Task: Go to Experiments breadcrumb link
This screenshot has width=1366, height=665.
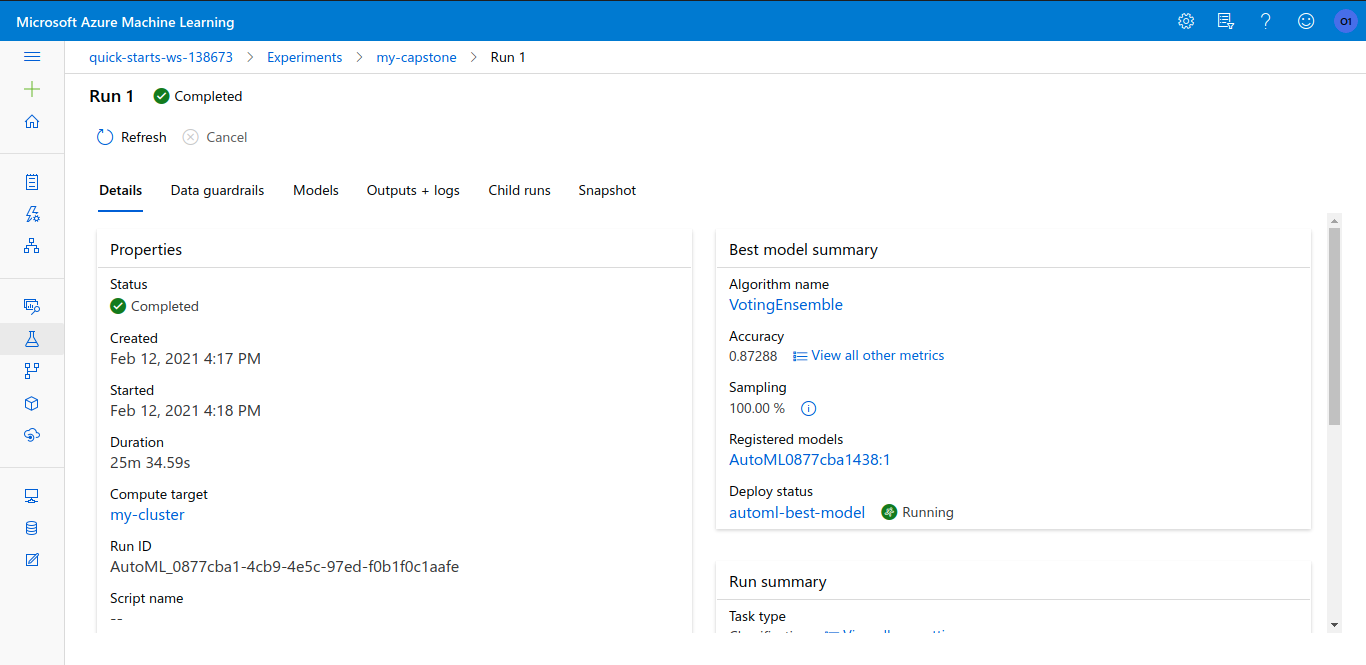Action: point(305,57)
